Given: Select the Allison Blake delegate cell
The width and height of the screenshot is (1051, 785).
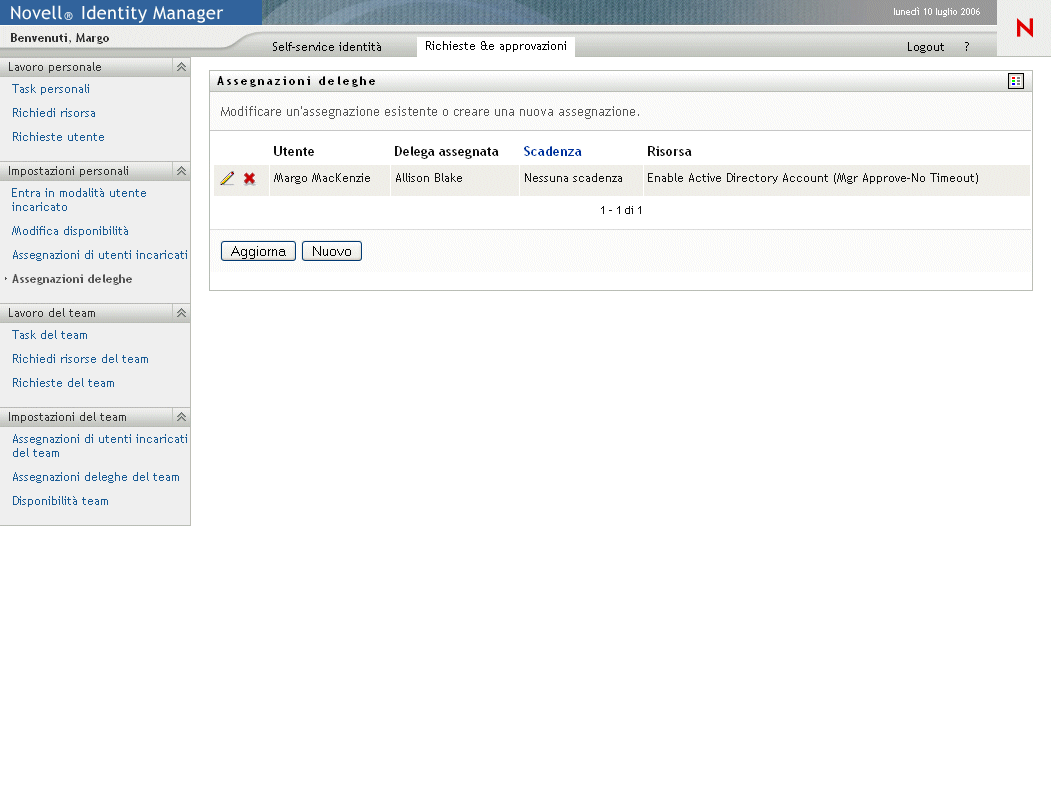Looking at the screenshot, I should [429, 179].
